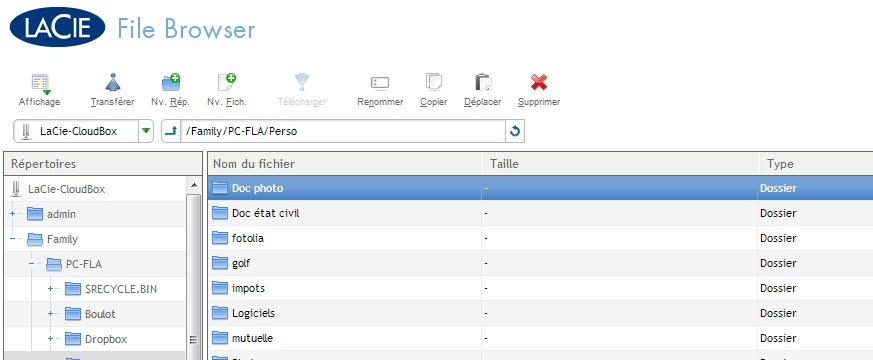The image size is (873, 360).
Task: Click the Doc état civil folder icon
Action: pos(220,213)
